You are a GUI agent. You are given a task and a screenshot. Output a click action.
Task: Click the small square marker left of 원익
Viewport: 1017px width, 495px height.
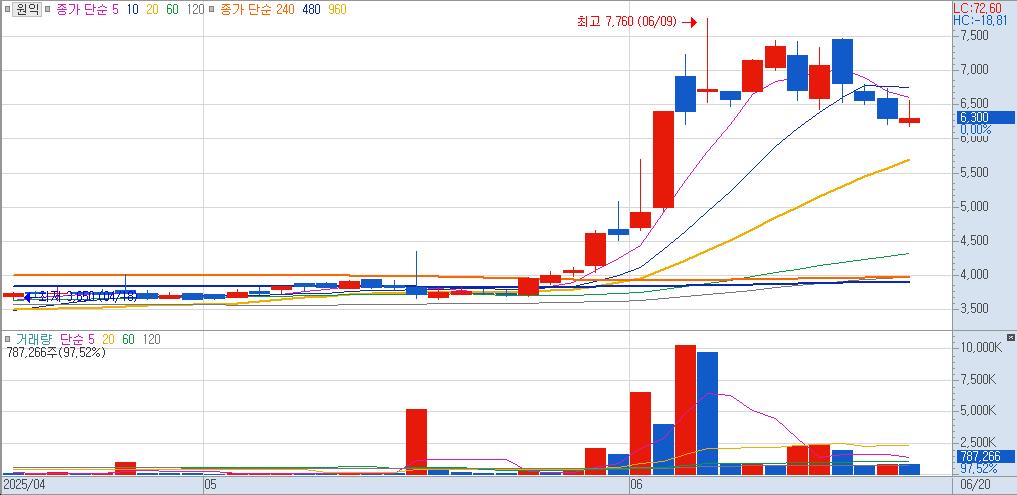(x=6, y=10)
